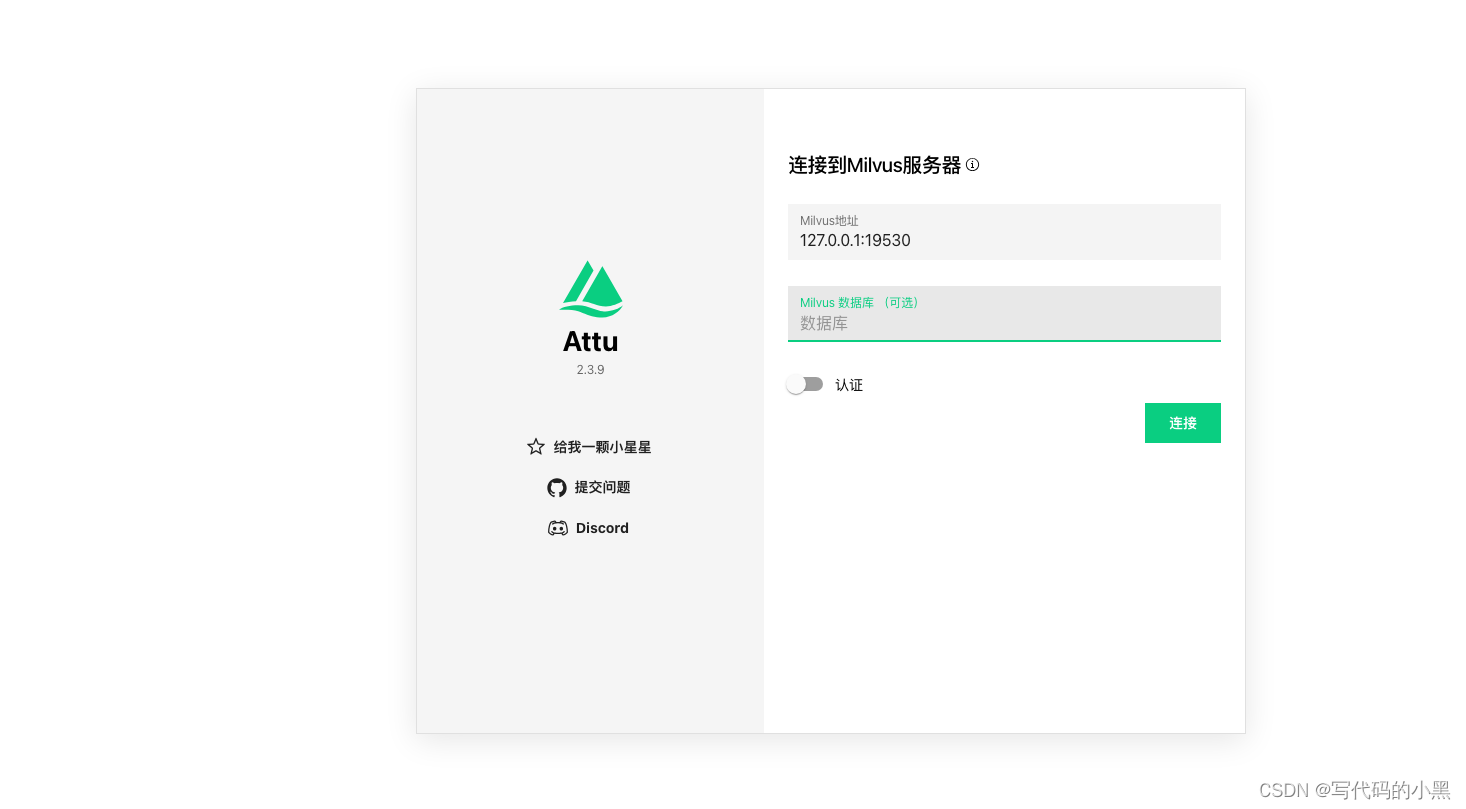The height and width of the screenshot is (809, 1466).
Task: Toggle the 认证 authentication switch
Action: point(805,384)
